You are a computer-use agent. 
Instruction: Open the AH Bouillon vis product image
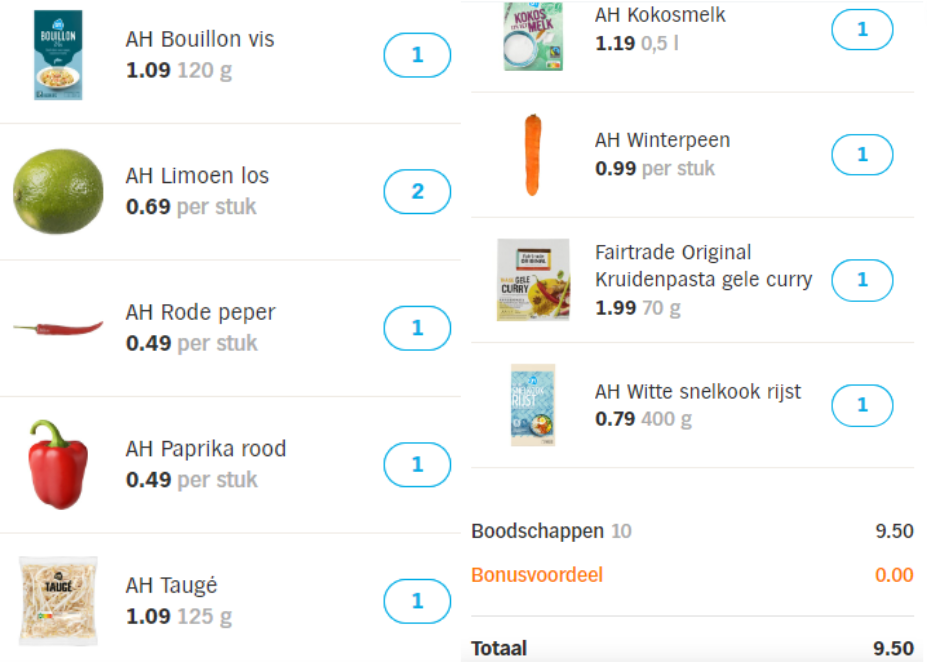coord(58,55)
